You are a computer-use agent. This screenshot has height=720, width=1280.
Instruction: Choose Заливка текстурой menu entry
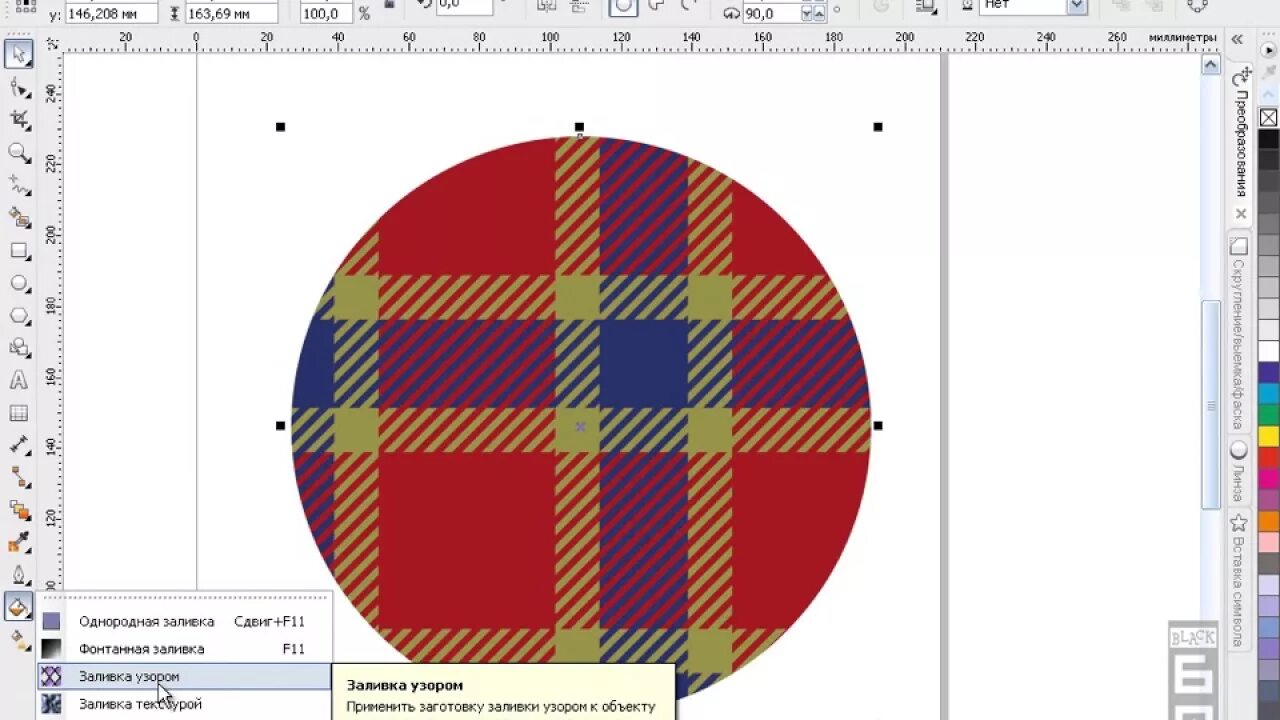(183, 704)
